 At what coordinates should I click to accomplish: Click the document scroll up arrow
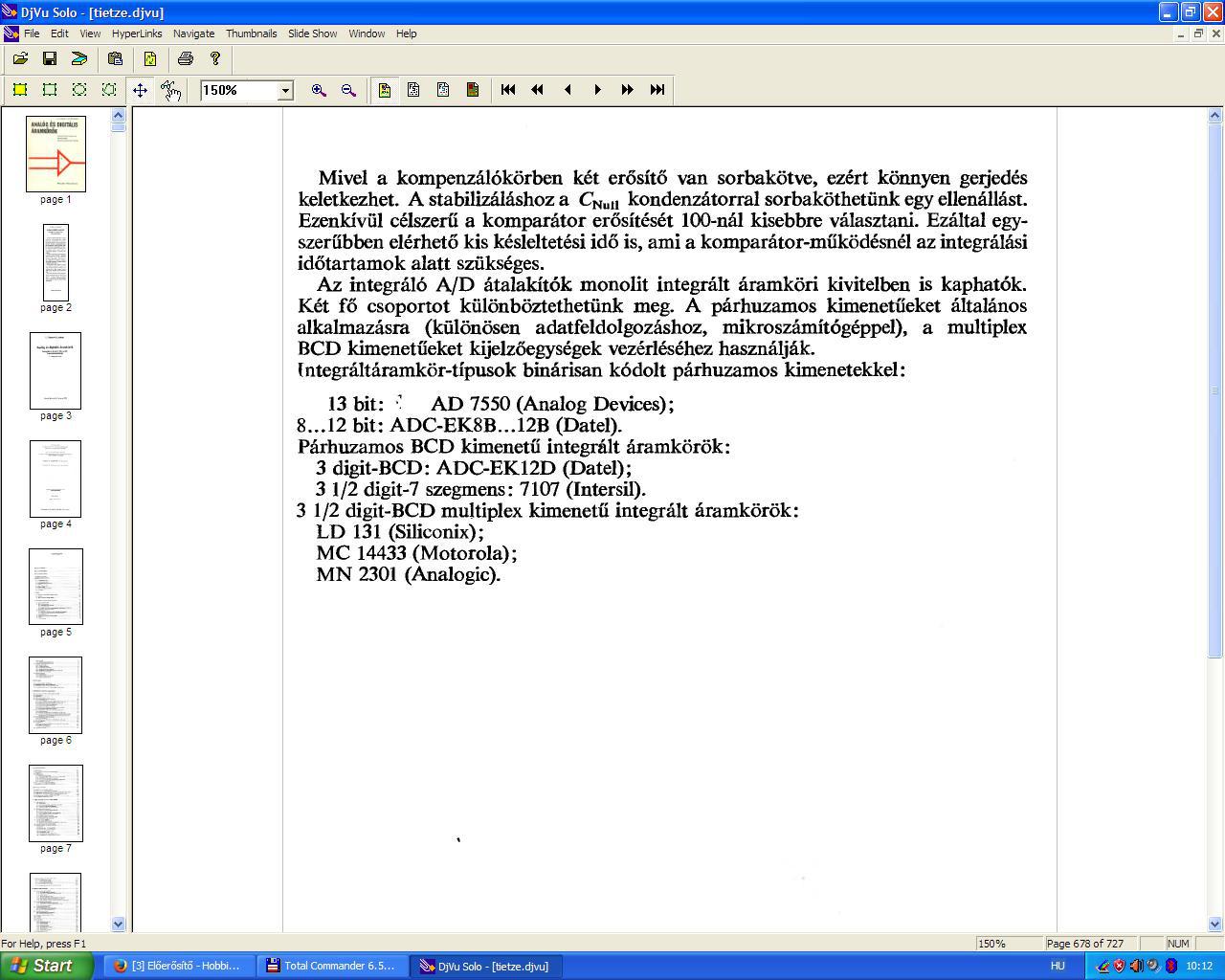click(x=1215, y=115)
